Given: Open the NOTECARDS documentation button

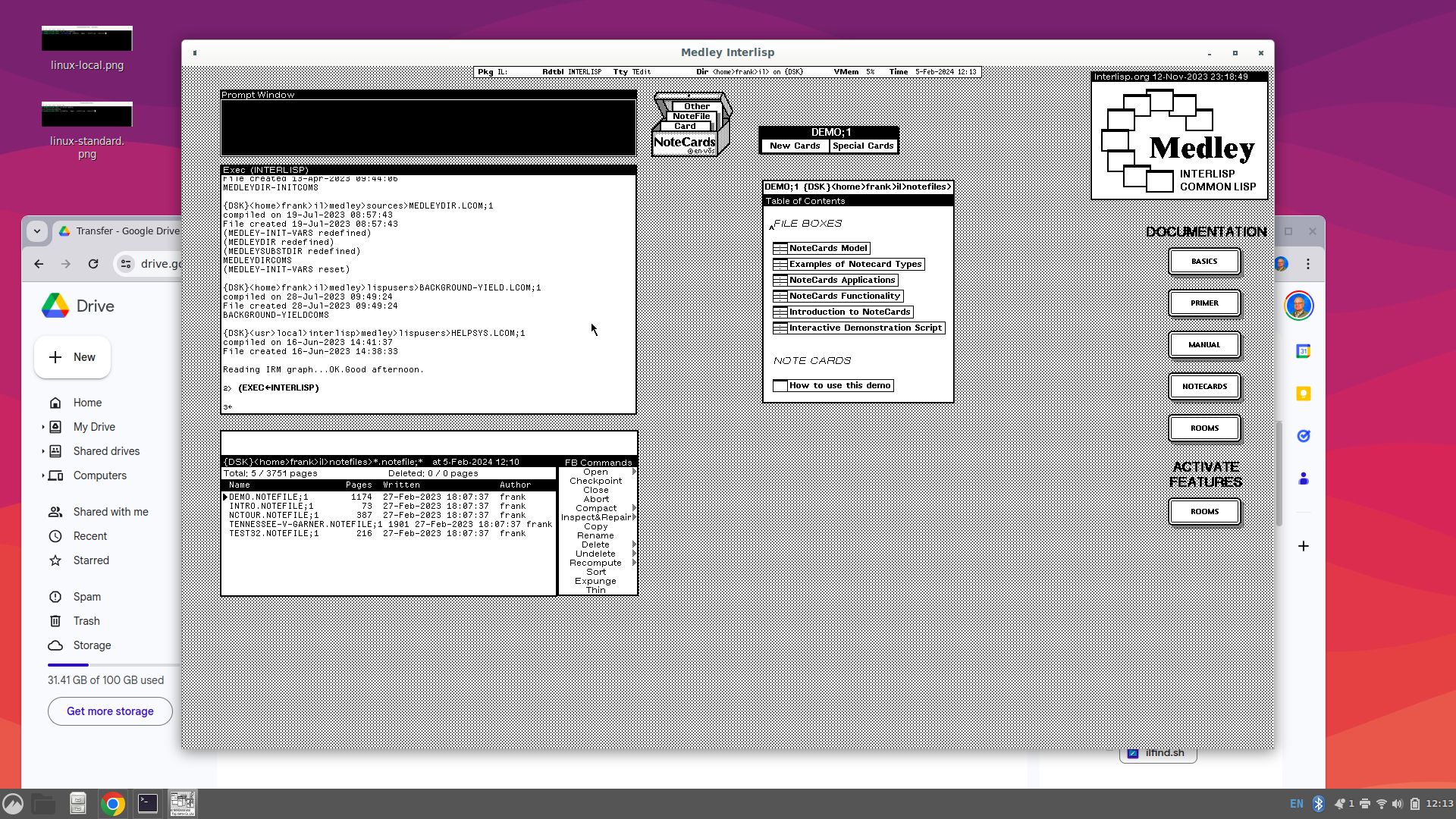Looking at the screenshot, I should pyautogui.click(x=1204, y=387).
